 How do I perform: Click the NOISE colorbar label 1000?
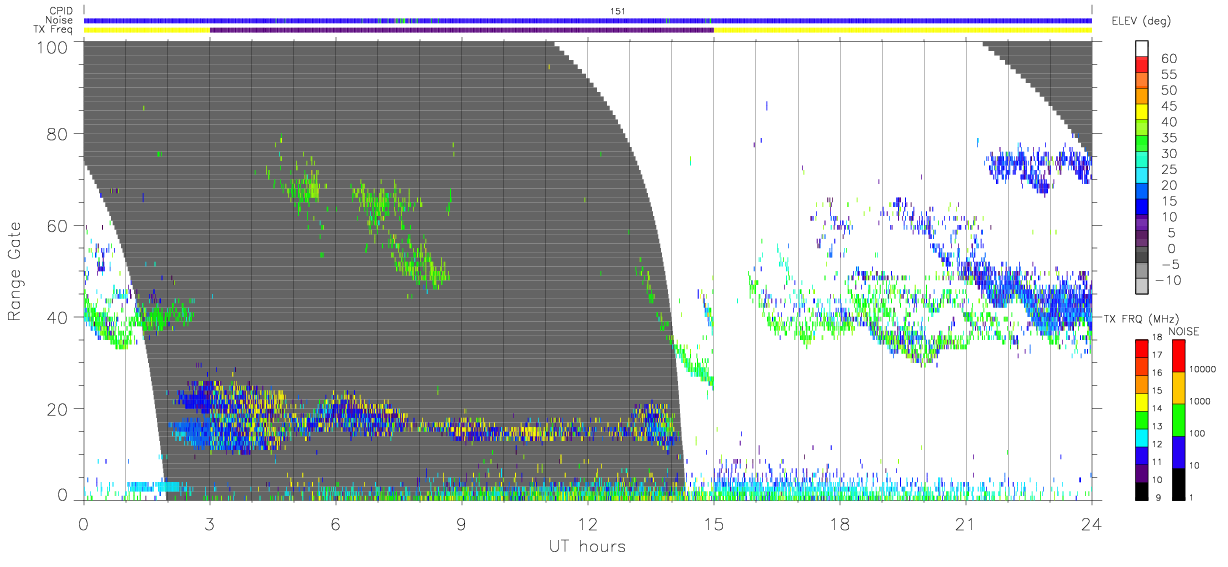pos(1200,403)
